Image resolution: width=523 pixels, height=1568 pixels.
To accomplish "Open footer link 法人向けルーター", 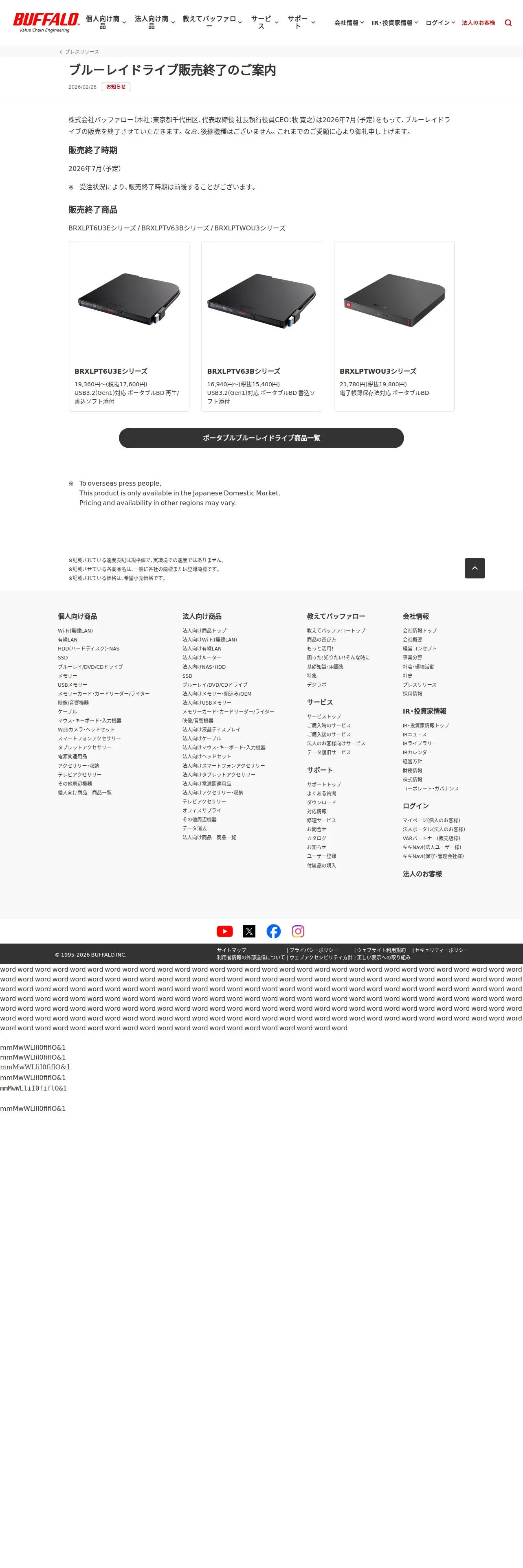I will 202,657.
